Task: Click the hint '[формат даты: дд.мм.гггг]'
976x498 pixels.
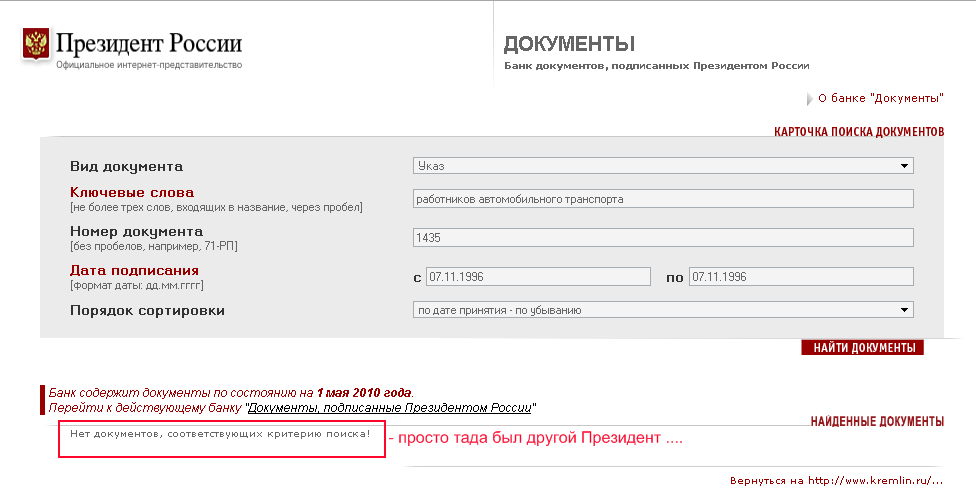Action: (137, 286)
